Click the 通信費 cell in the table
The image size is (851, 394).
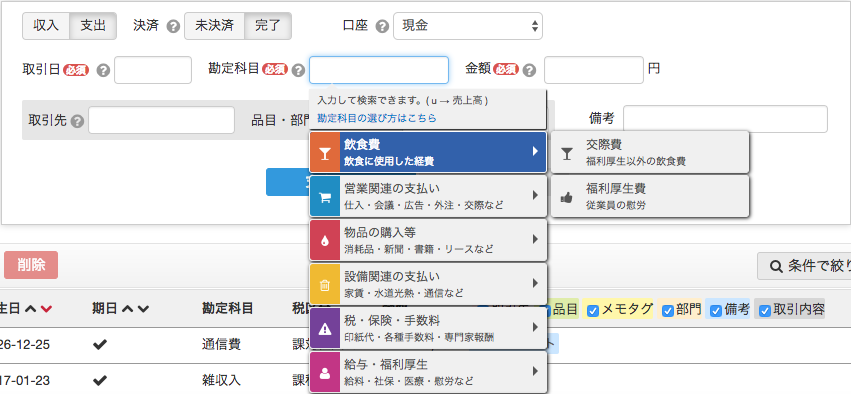(x=221, y=344)
